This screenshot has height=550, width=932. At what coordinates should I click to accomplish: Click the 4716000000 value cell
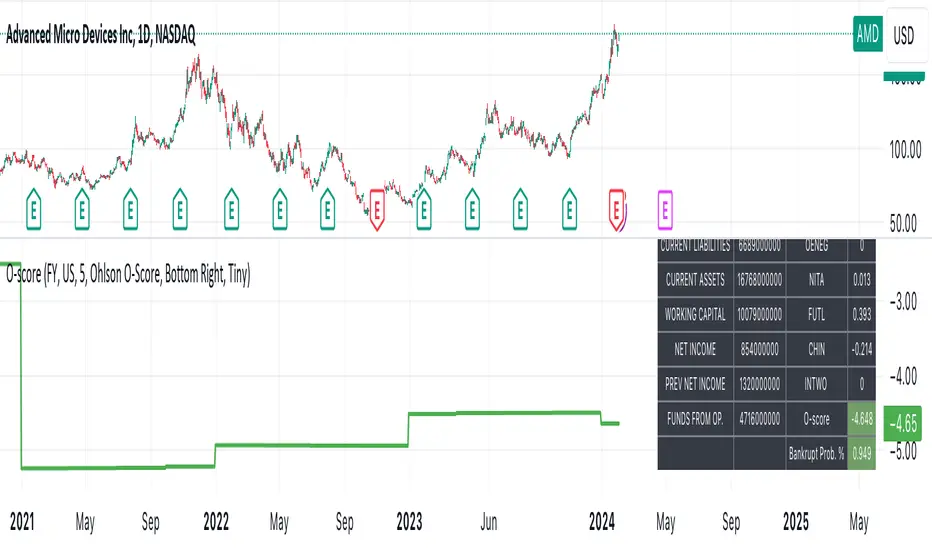[760, 419]
